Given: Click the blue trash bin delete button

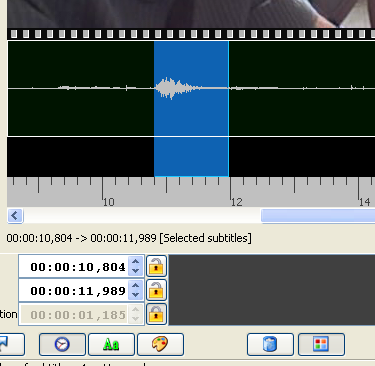Looking at the screenshot, I should [x=270, y=344].
